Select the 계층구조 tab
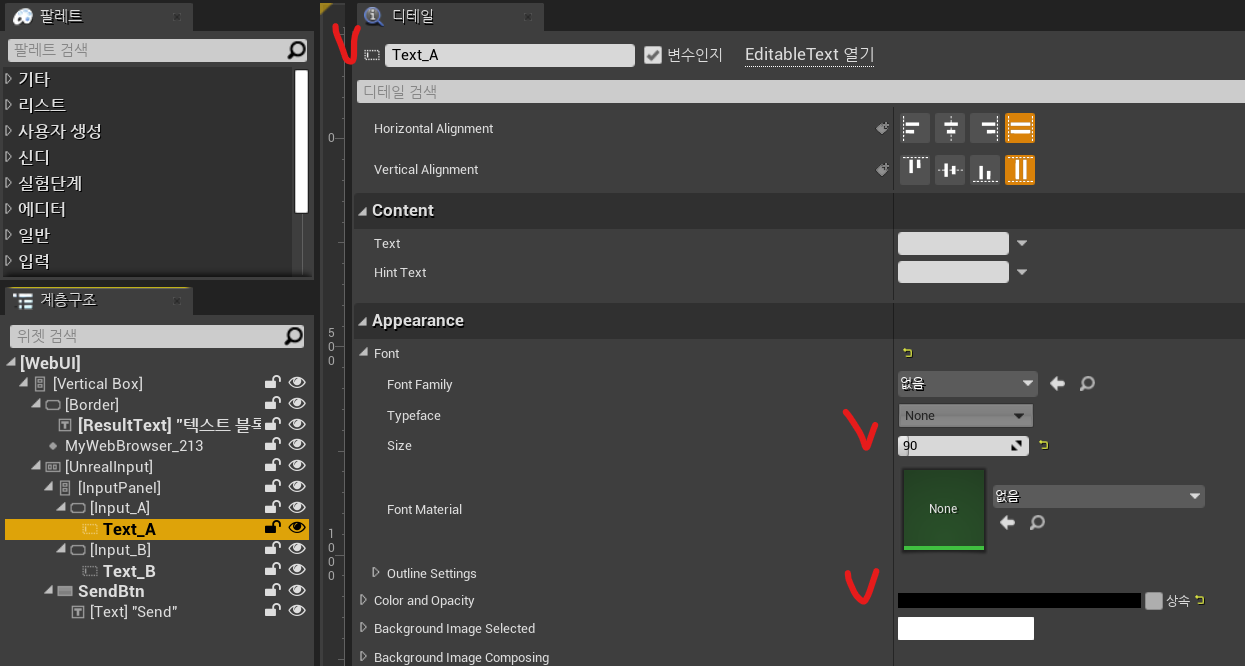This screenshot has height=666, width=1245. (x=68, y=300)
